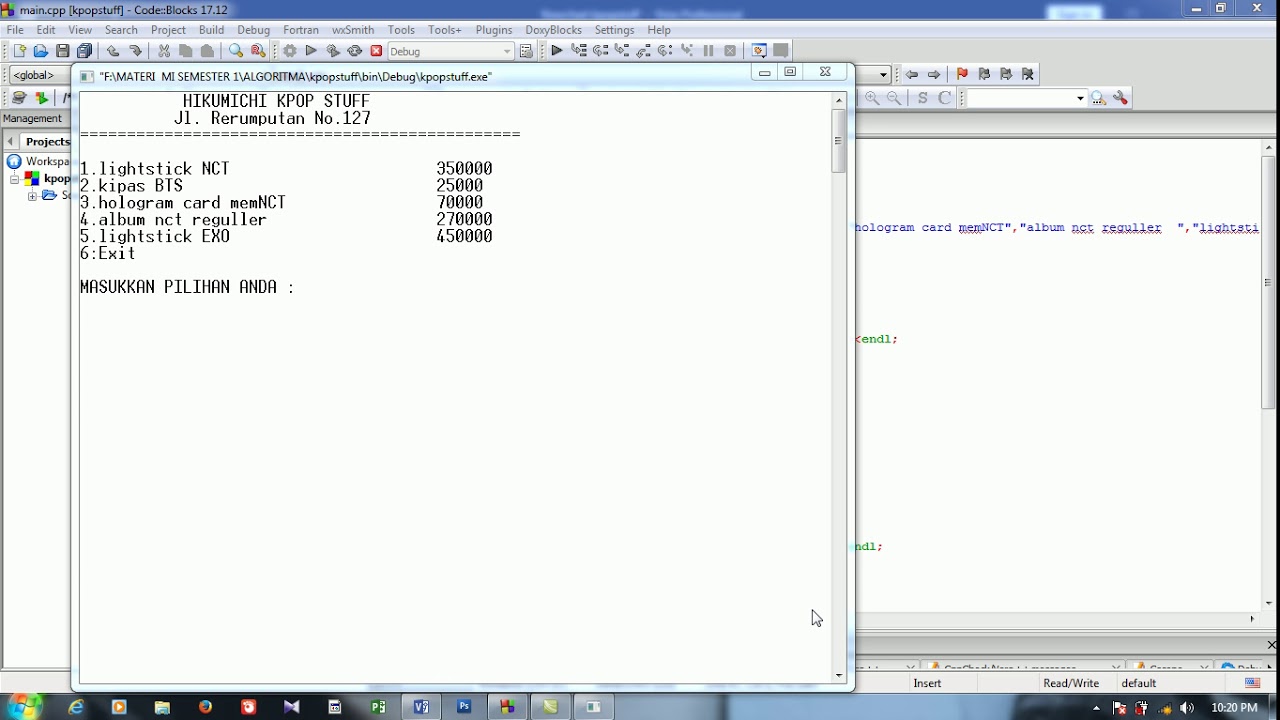Click the editor horizontal scroll right arrow

pos(1253,620)
